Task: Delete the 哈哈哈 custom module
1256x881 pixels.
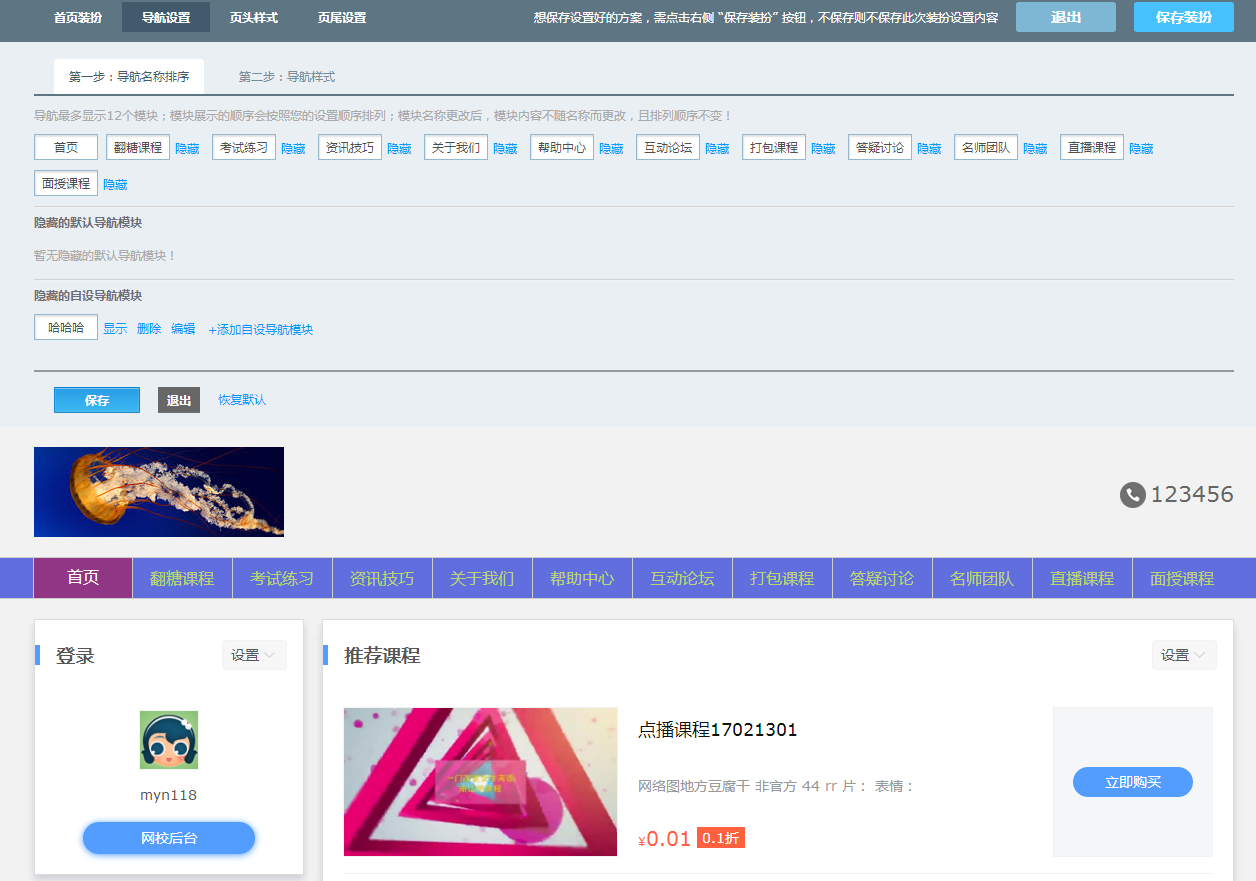Action: [x=149, y=329]
